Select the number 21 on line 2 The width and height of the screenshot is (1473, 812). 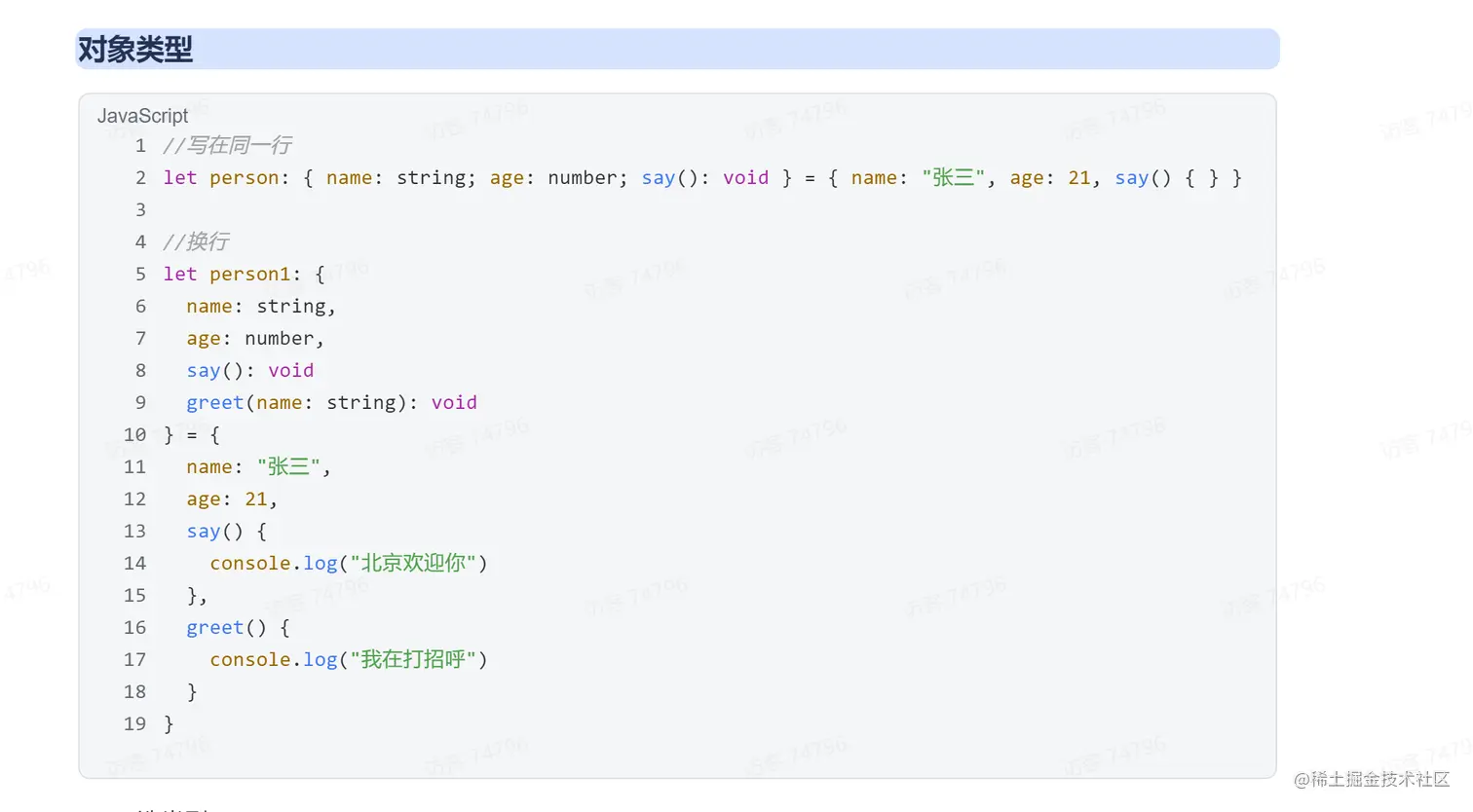[x=1079, y=177]
